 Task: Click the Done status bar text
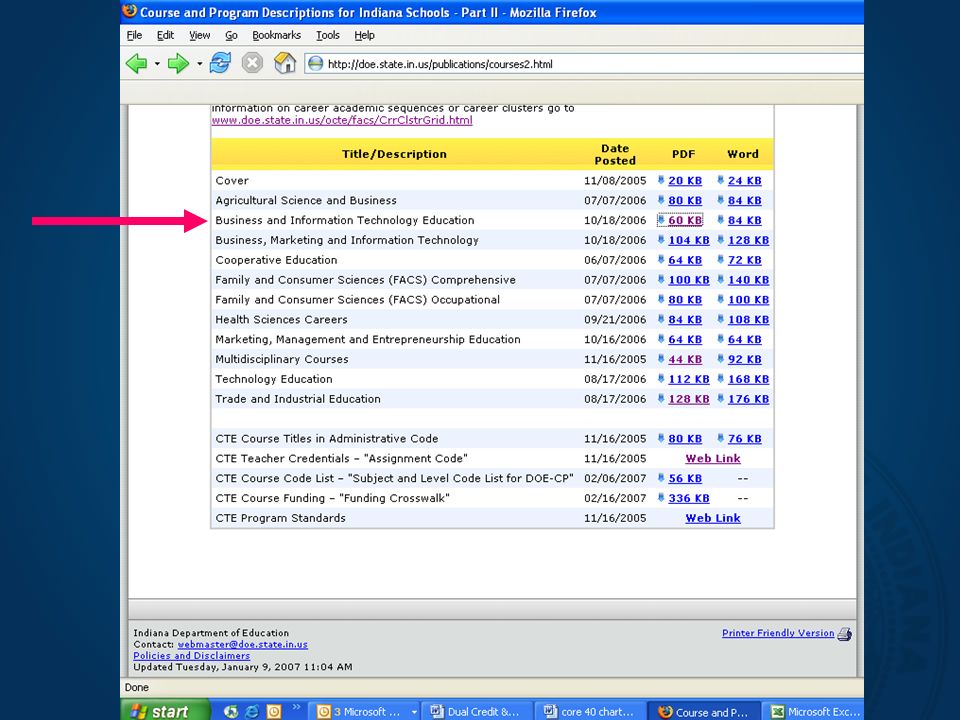[x=137, y=688]
